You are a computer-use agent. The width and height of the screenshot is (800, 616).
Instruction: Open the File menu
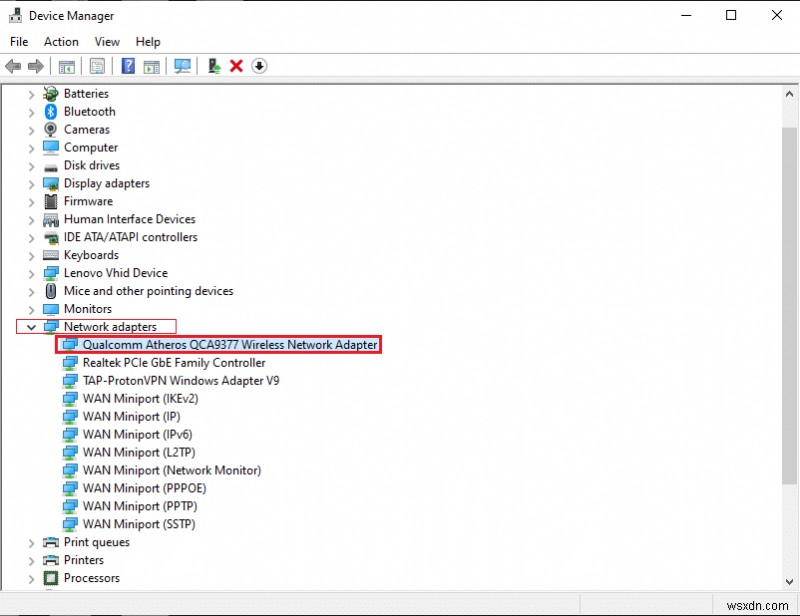[18, 41]
